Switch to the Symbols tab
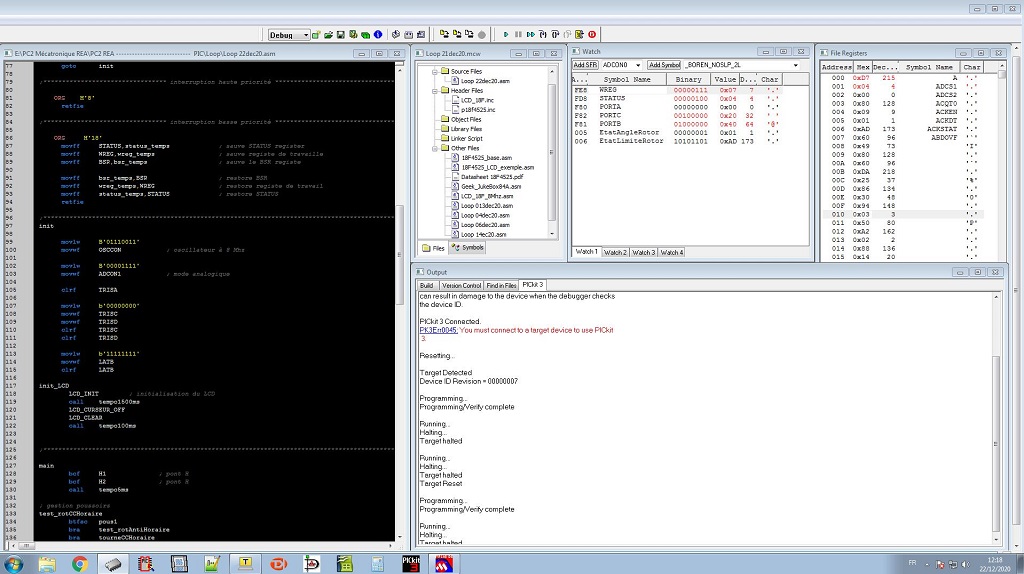Screen dimensions: 1024x574 (x=468, y=247)
